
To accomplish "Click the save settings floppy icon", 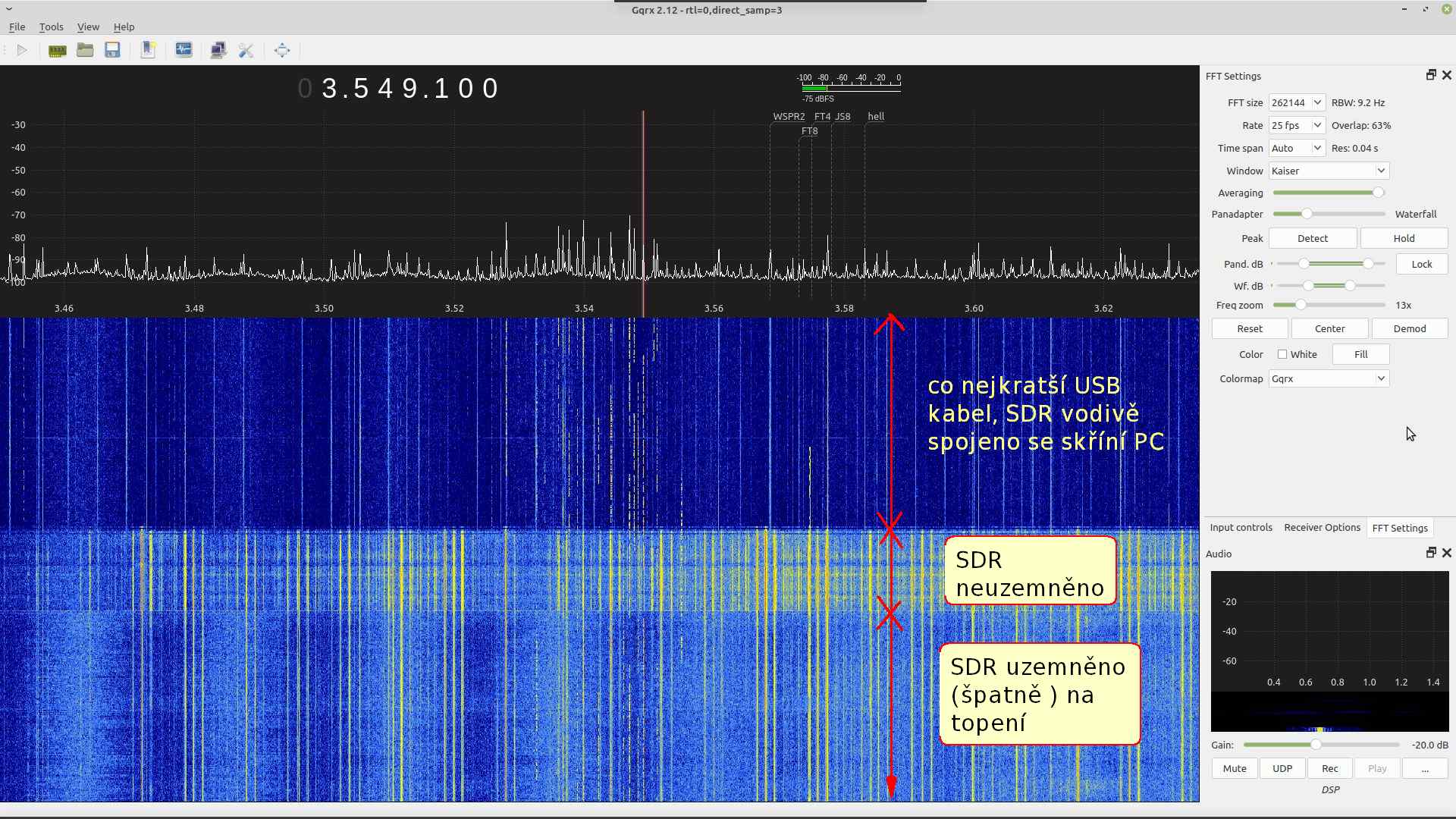I will pos(112,50).
